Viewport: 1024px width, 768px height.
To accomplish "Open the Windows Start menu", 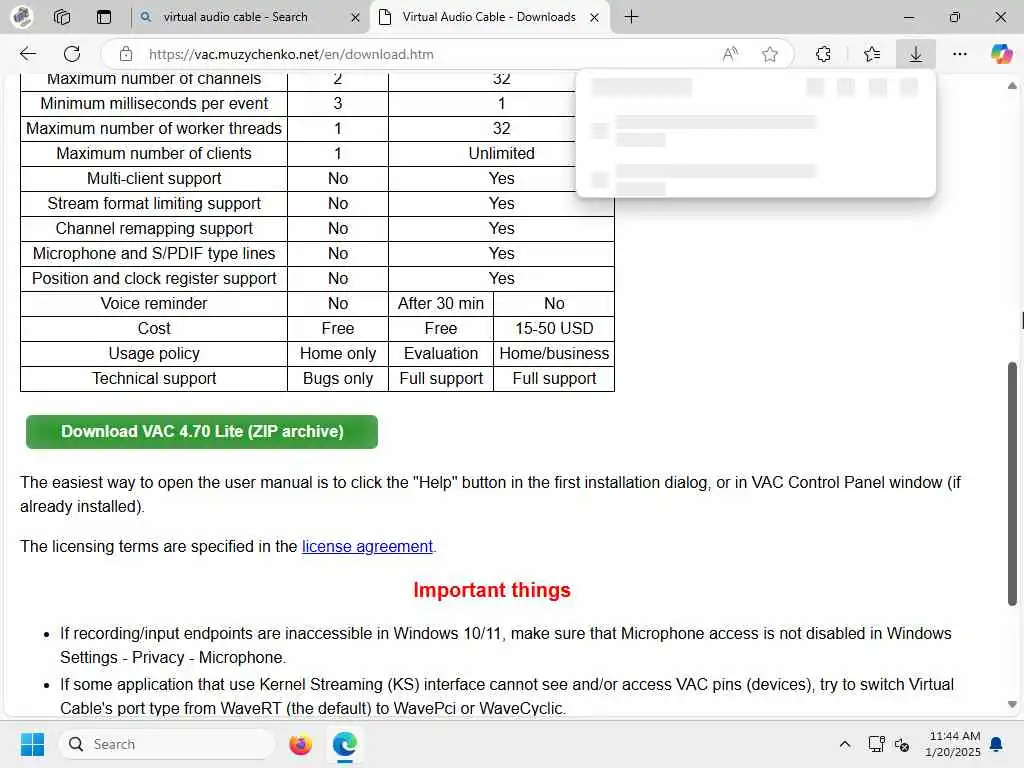I will pyautogui.click(x=32, y=744).
